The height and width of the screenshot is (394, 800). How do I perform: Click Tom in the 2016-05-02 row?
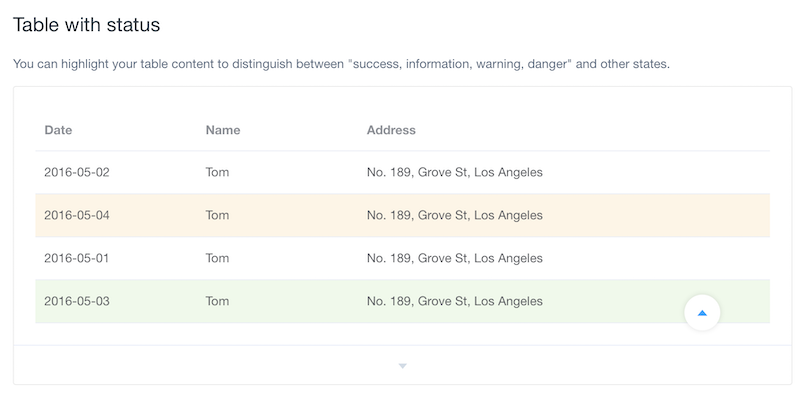tap(217, 172)
